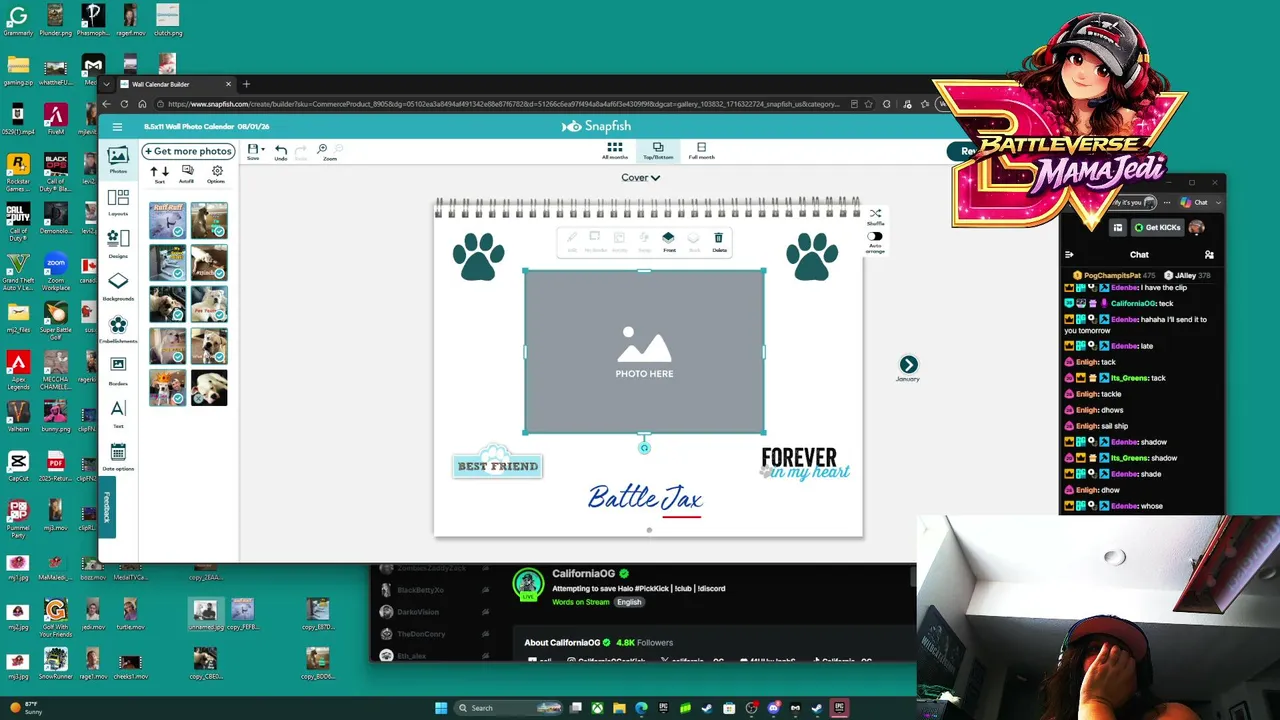Click the rotate handle below photo placeholder
The height and width of the screenshot is (720, 1280).
pos(644,448)
